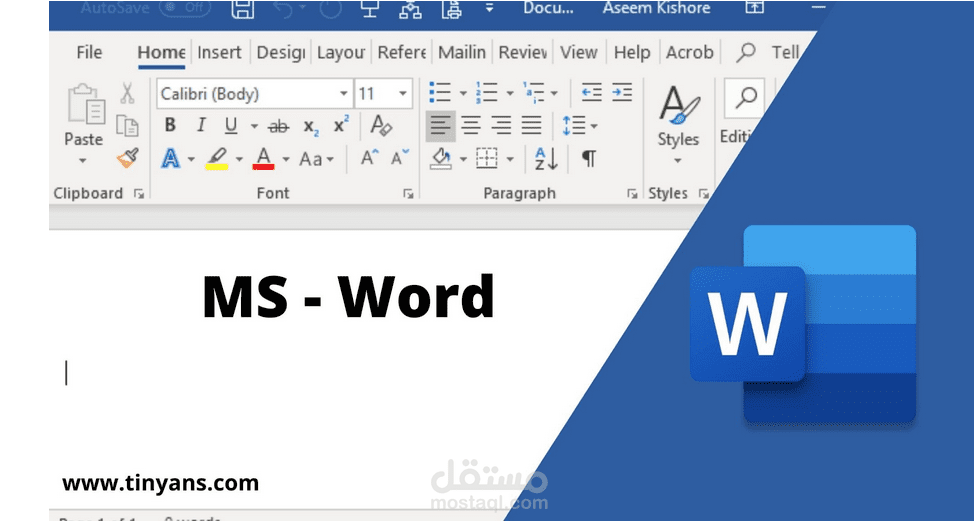The width and height of the screenshot is (979, 523).
Task: Switch to the Insert tab
Action: tap(219, 52)
